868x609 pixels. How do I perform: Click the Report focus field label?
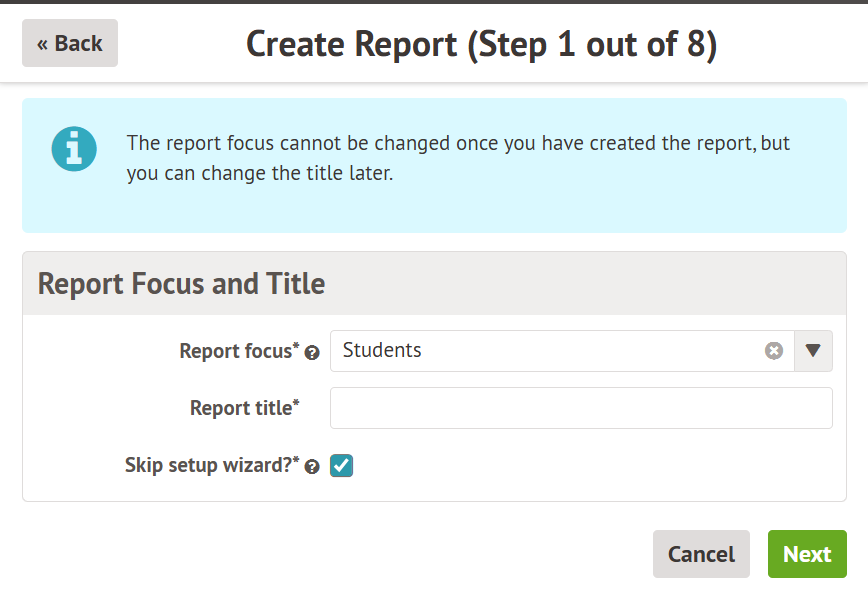pos(235,352)
